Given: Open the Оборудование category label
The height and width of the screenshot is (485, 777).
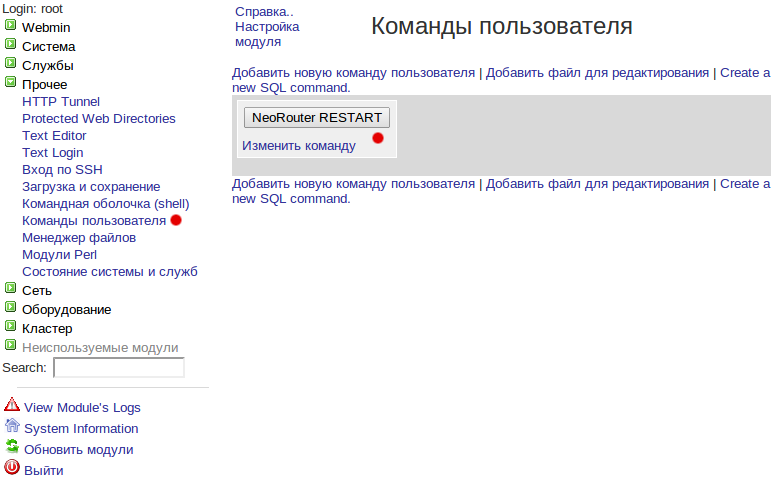Looking at the screenshot, I should click(x=66, y=310).
